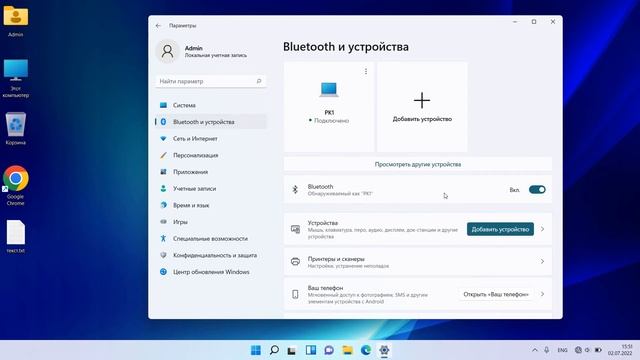Click the back arrow in Параметры
This screenshot has height=360, width=640.
tap(158, 25)
